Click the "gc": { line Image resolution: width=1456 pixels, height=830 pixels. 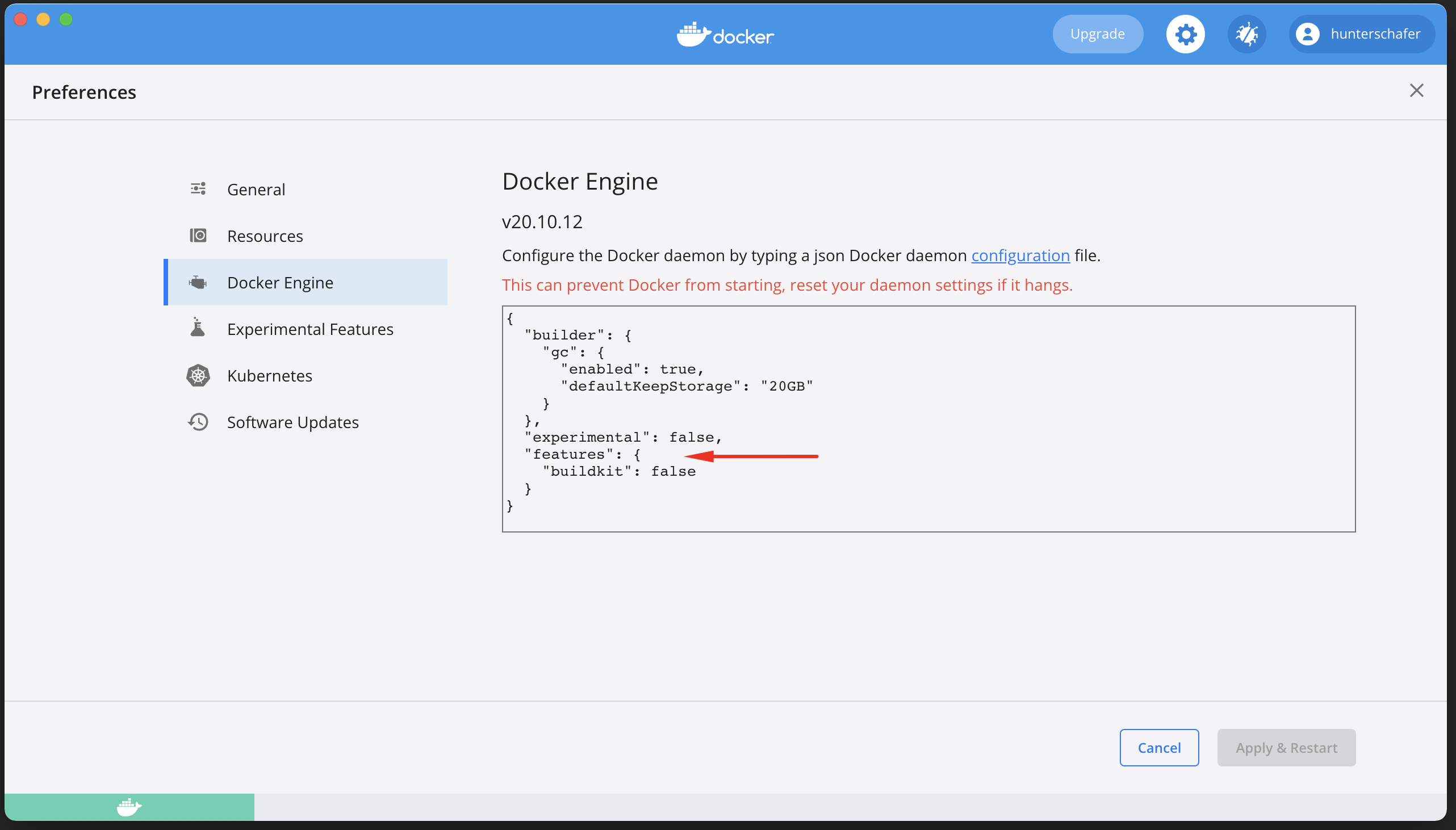tap(573, 353)
